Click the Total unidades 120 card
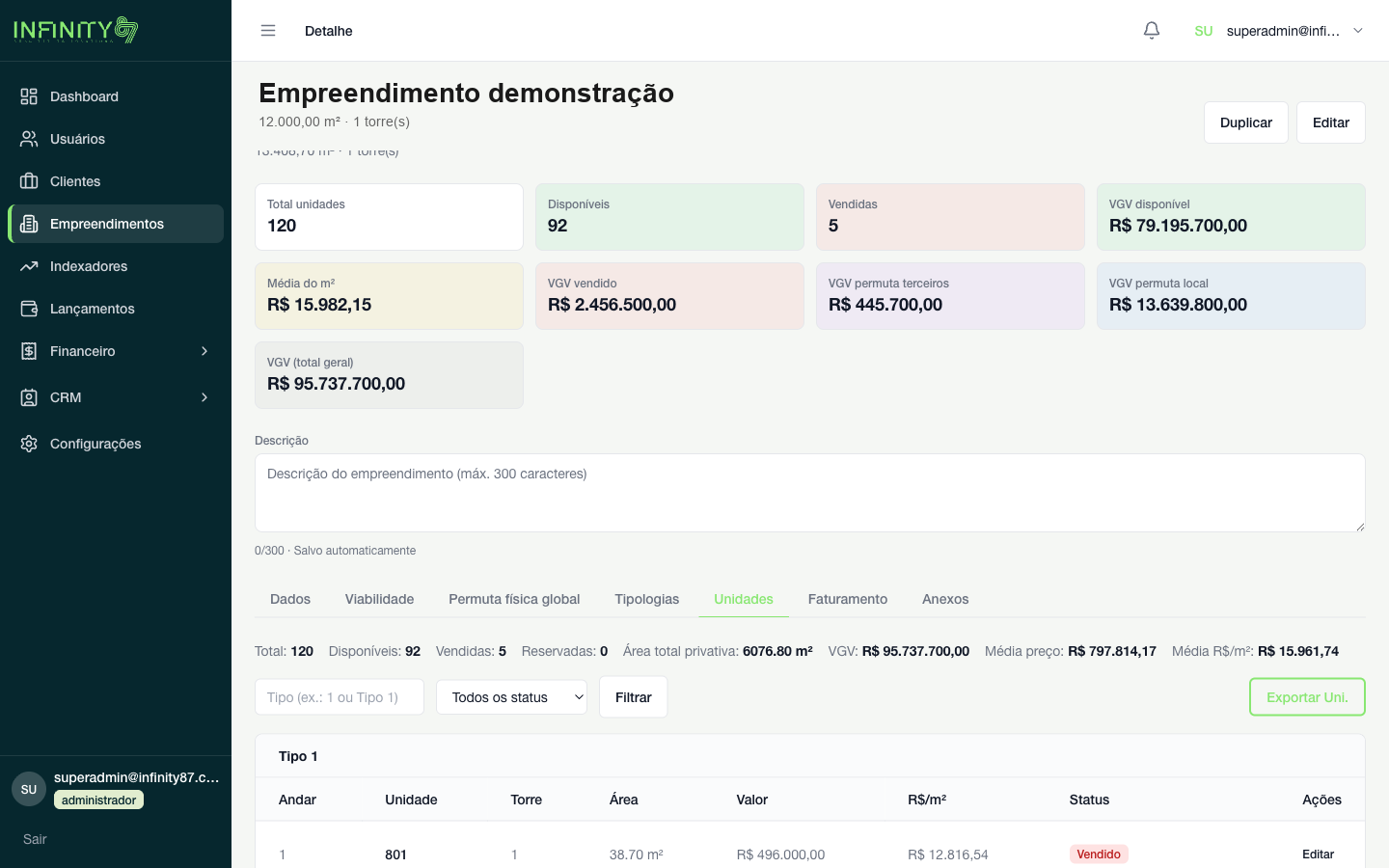 (x=389, y=217)
